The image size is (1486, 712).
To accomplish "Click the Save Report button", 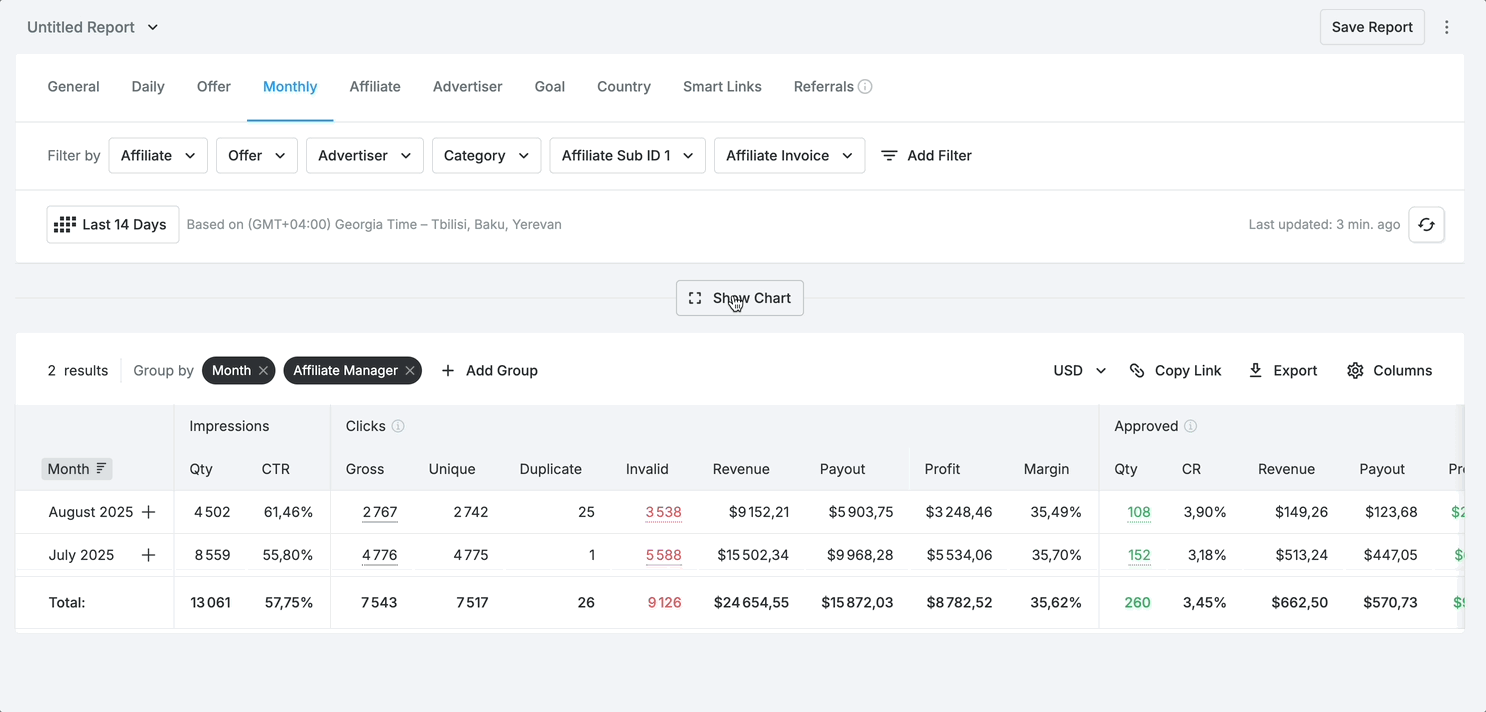I will coord(1372,27).
